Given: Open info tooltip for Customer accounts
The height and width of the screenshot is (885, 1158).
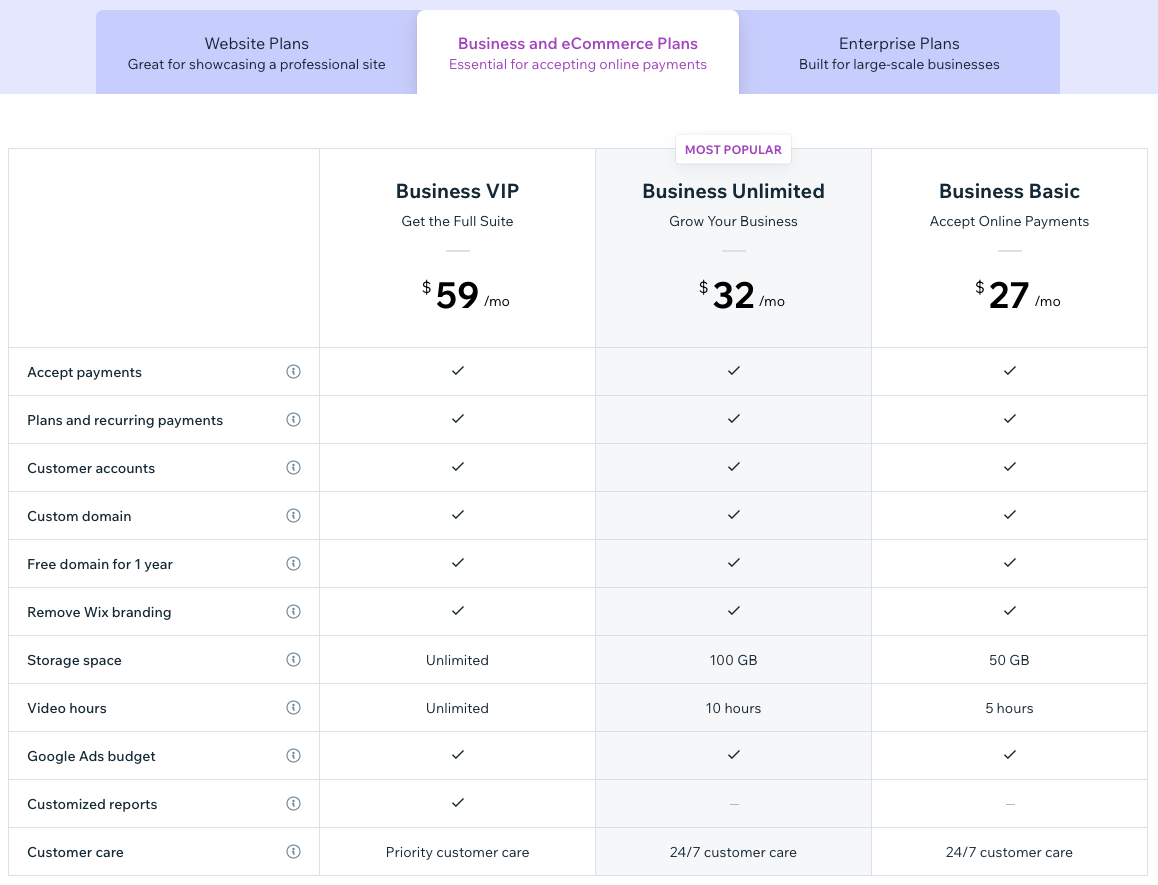Looking at the screenshot, I should pos(293,468).
